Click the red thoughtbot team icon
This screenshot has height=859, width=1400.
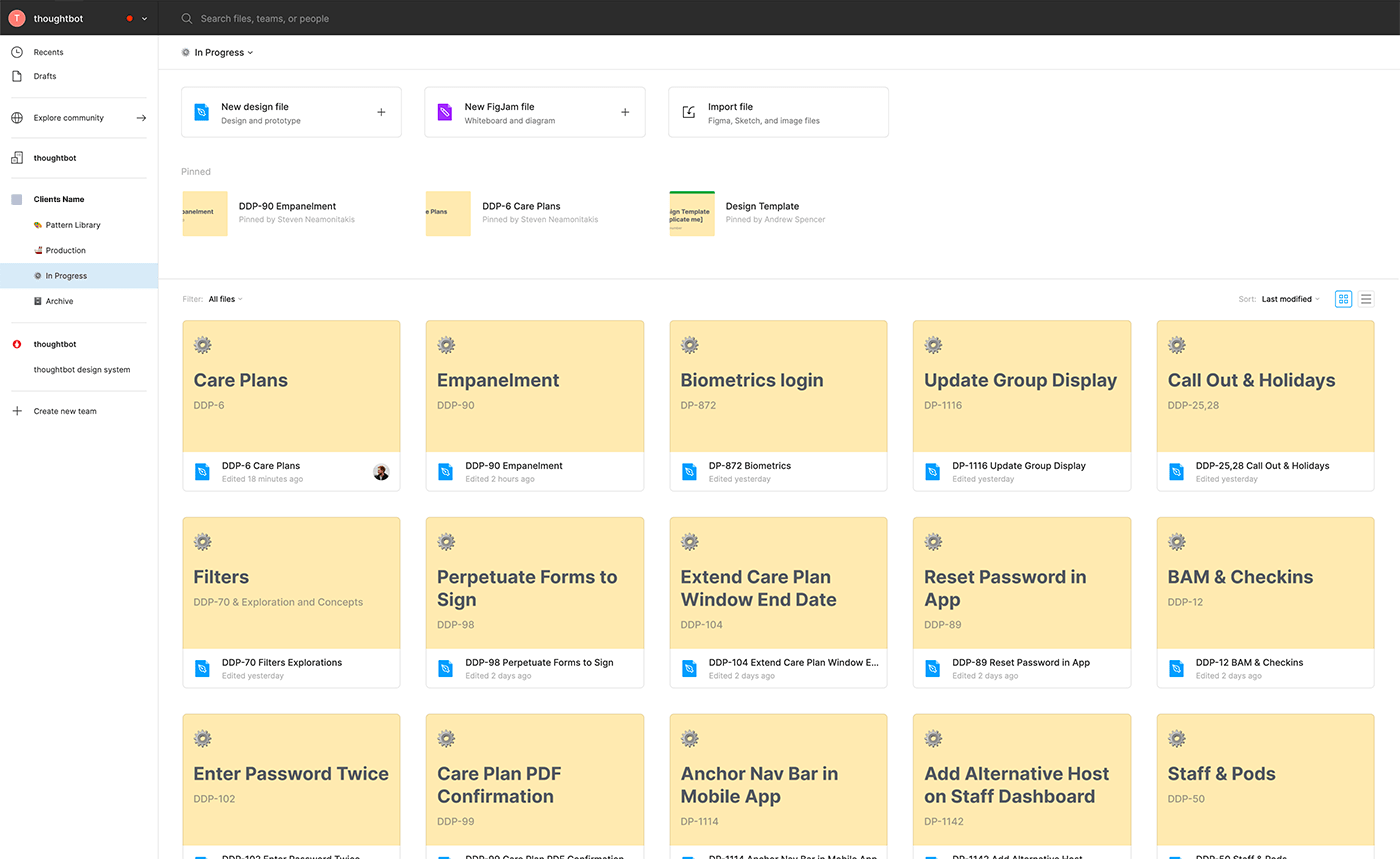point(17,344)
